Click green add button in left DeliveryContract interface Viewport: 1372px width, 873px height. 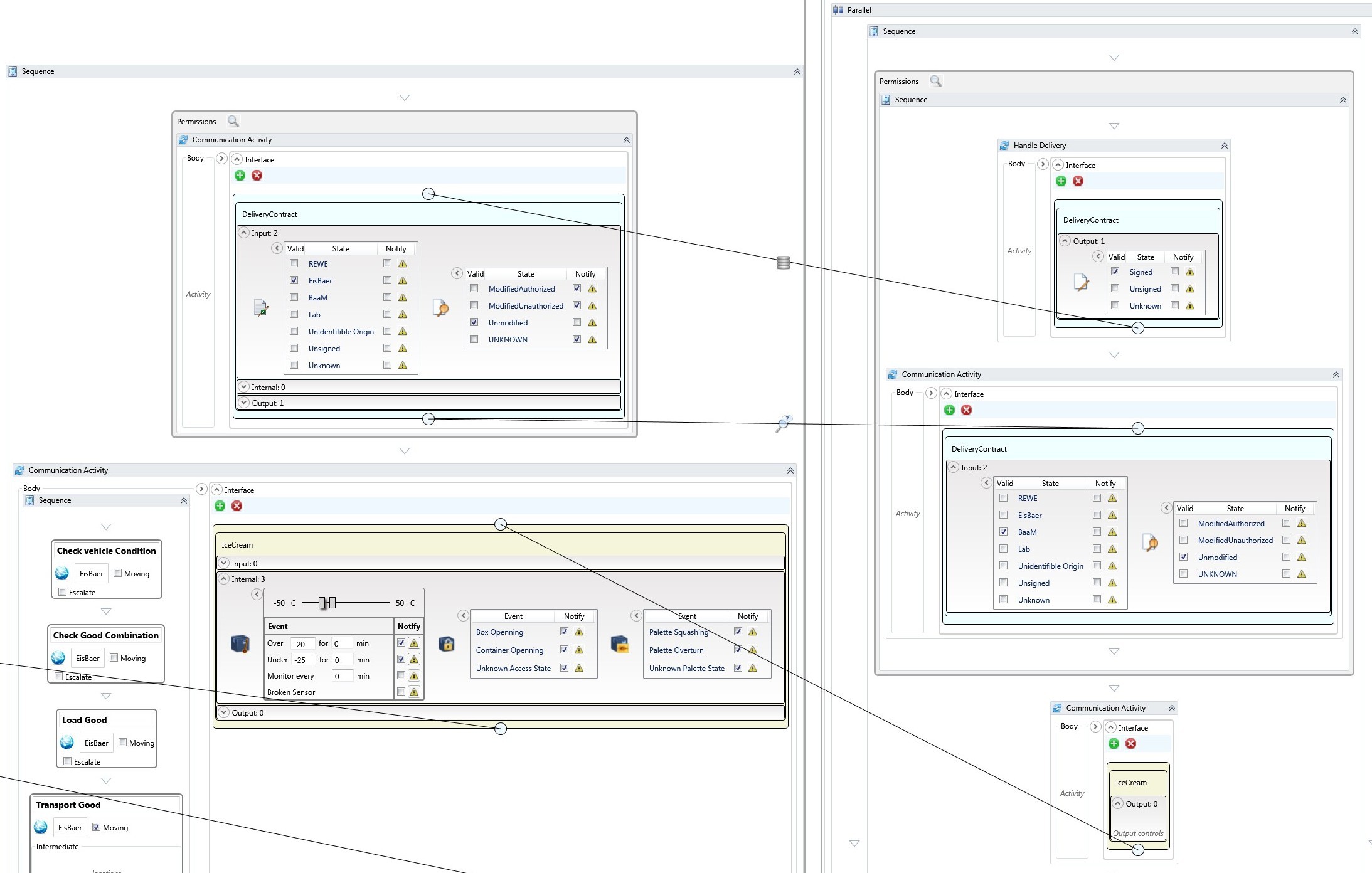tap(240, 176)
